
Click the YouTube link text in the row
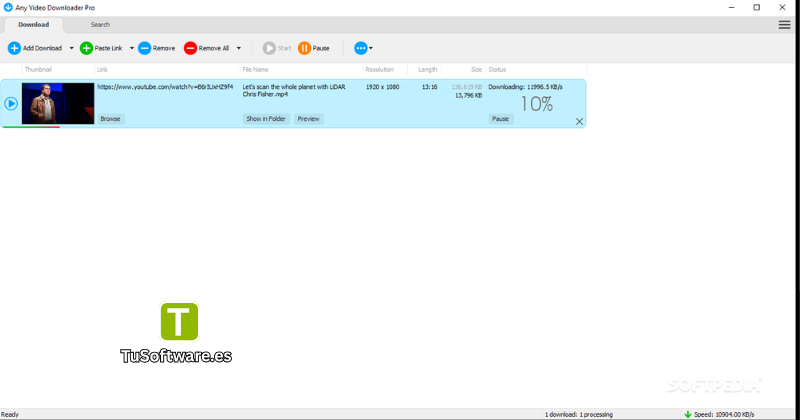pyautogui.click(x=165, y=87)
